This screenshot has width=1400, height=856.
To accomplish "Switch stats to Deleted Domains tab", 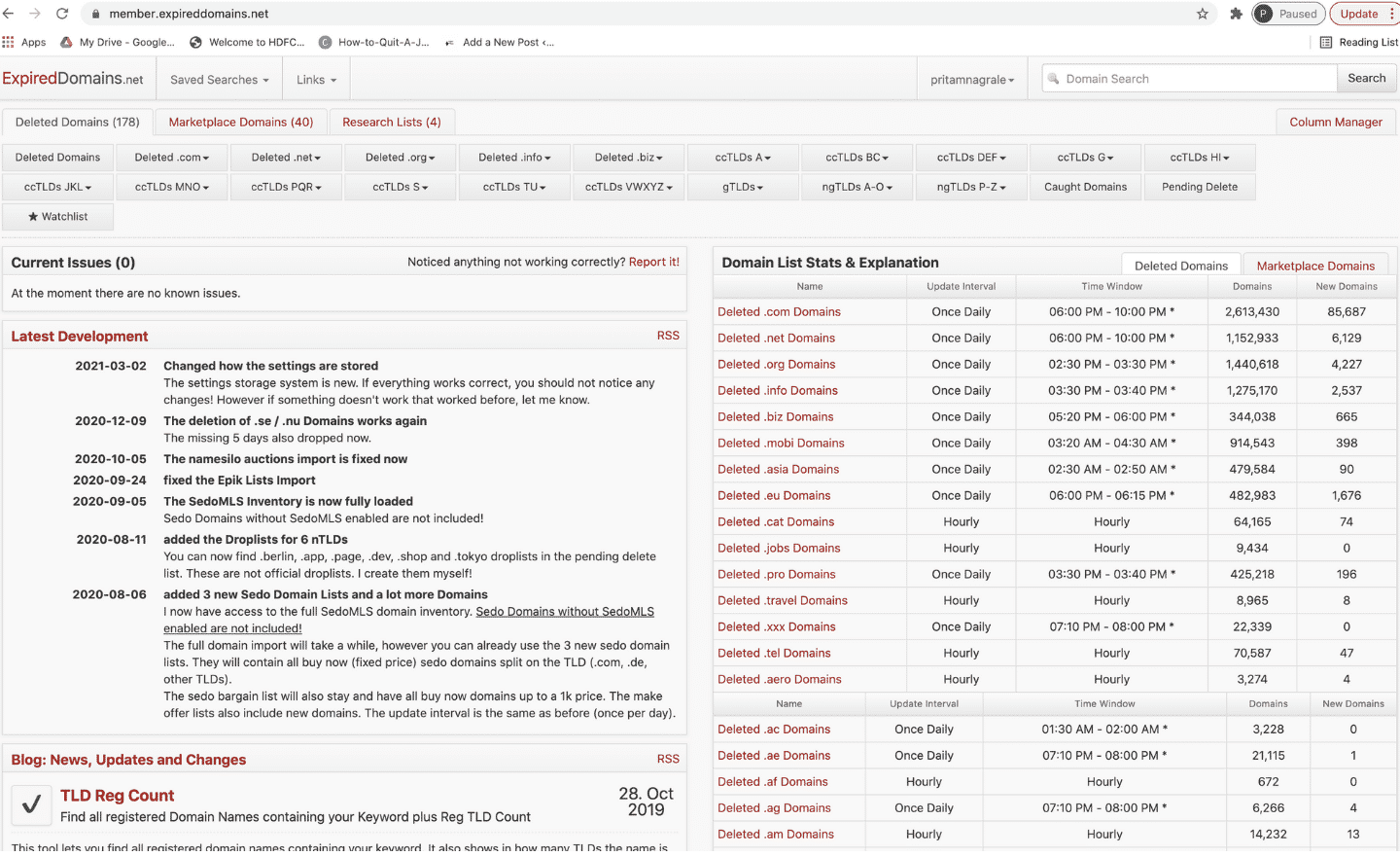I will 1181,266.
